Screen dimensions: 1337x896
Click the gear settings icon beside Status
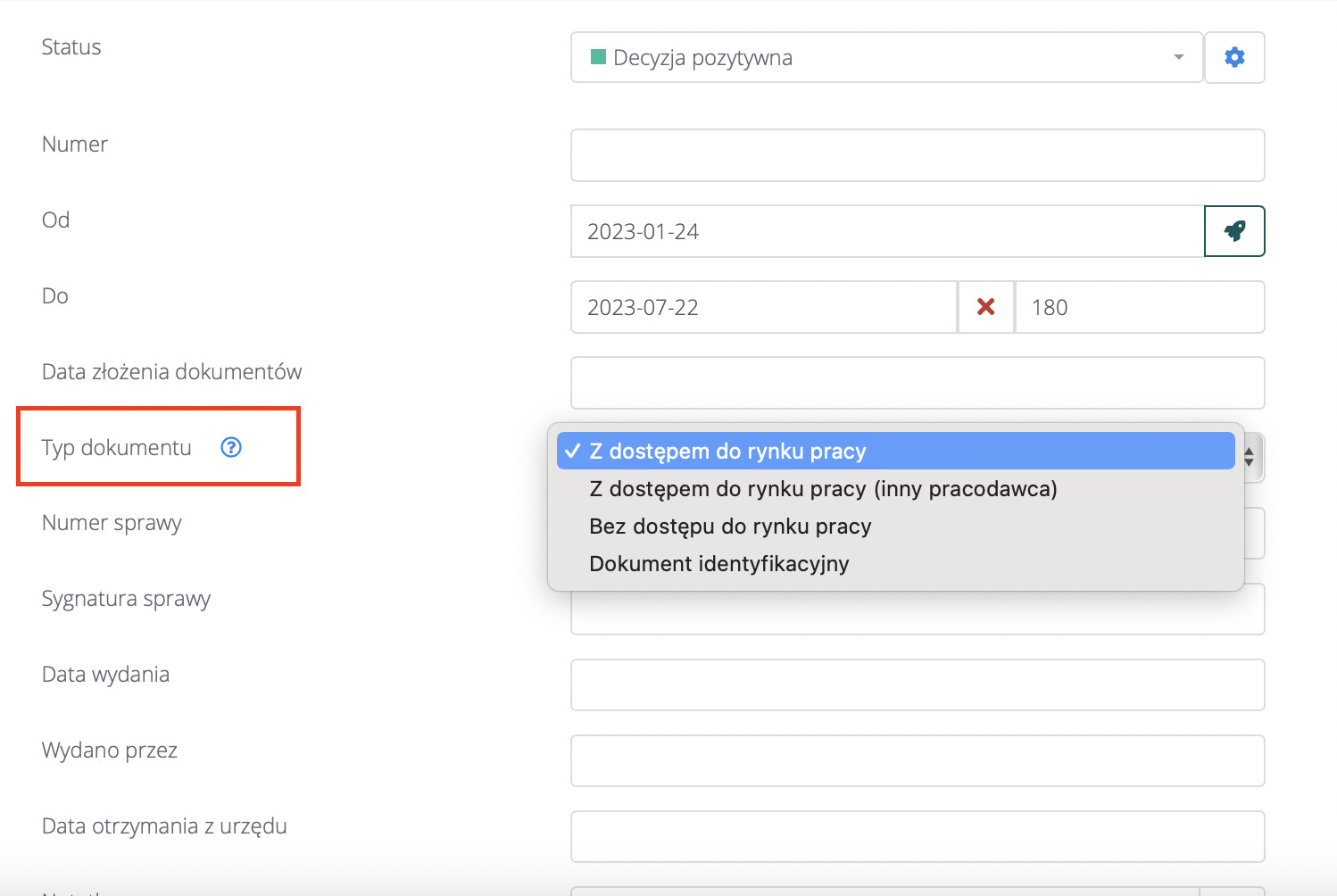(1234, 57)
